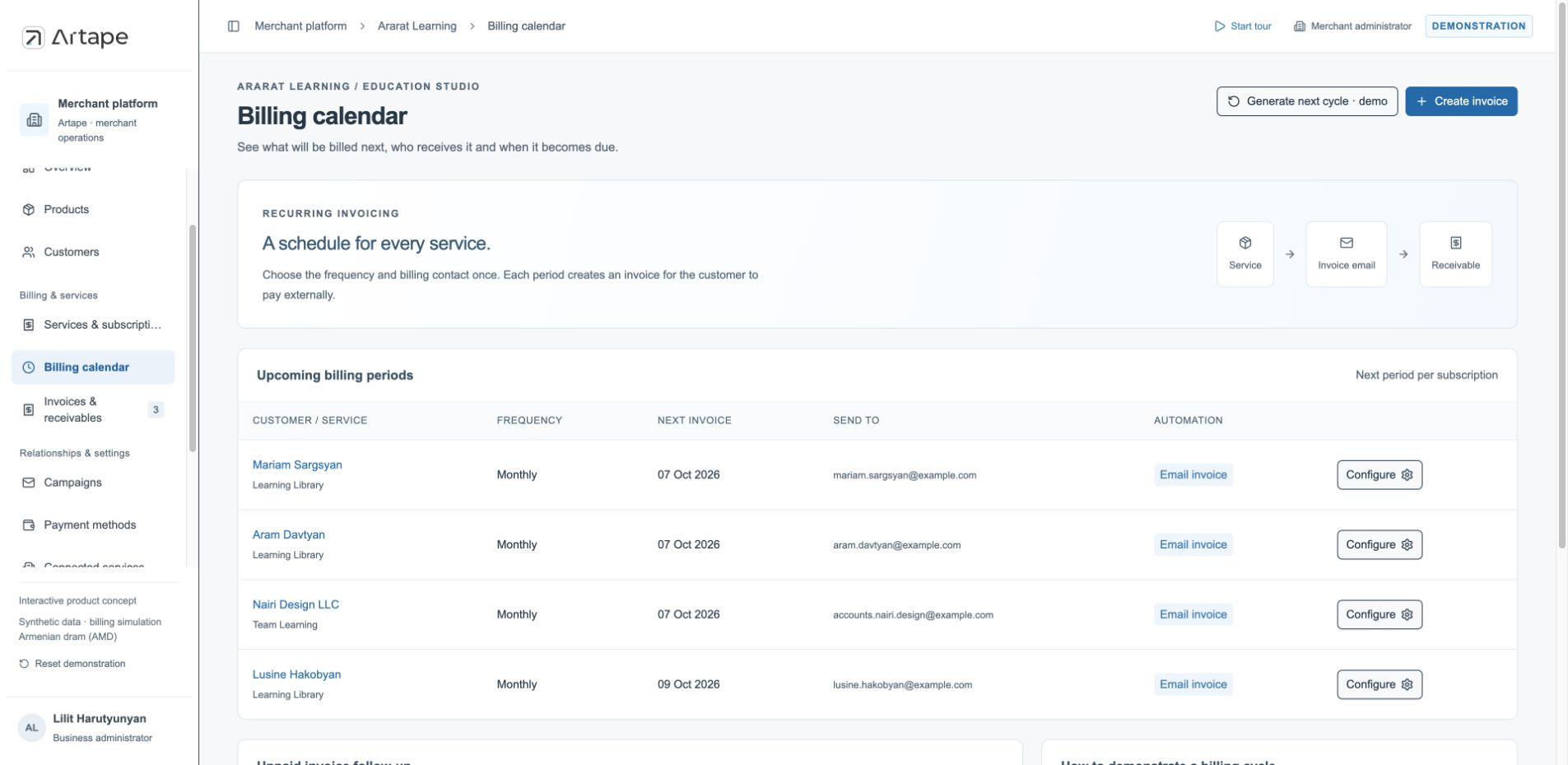1568x765 pixels.
Task: Click the Service cube icon card
Action: (x=1245, y=254)
